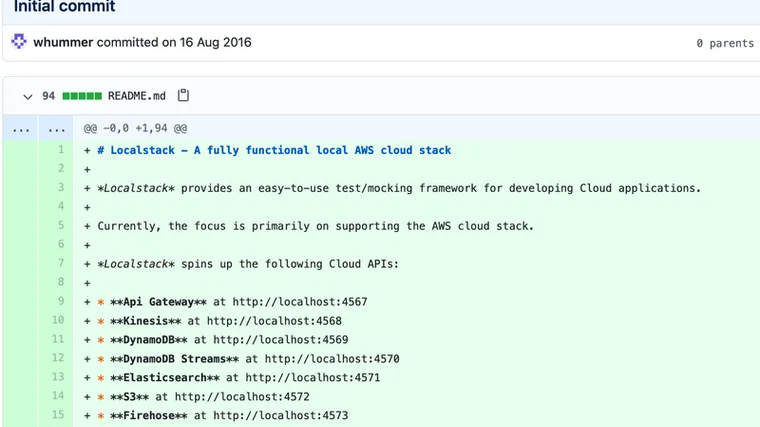
Task: Select line number 11
Action: 58,338
